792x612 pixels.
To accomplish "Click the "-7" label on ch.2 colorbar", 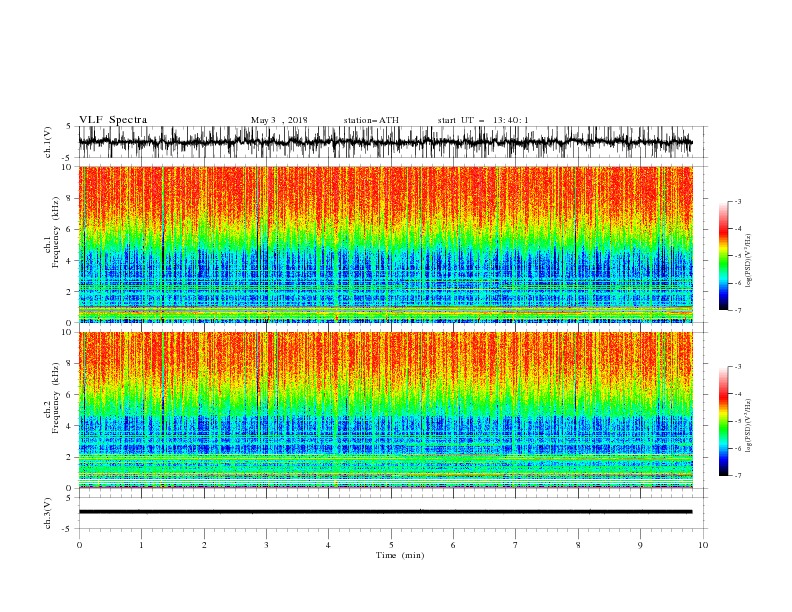I will [738, 476].
